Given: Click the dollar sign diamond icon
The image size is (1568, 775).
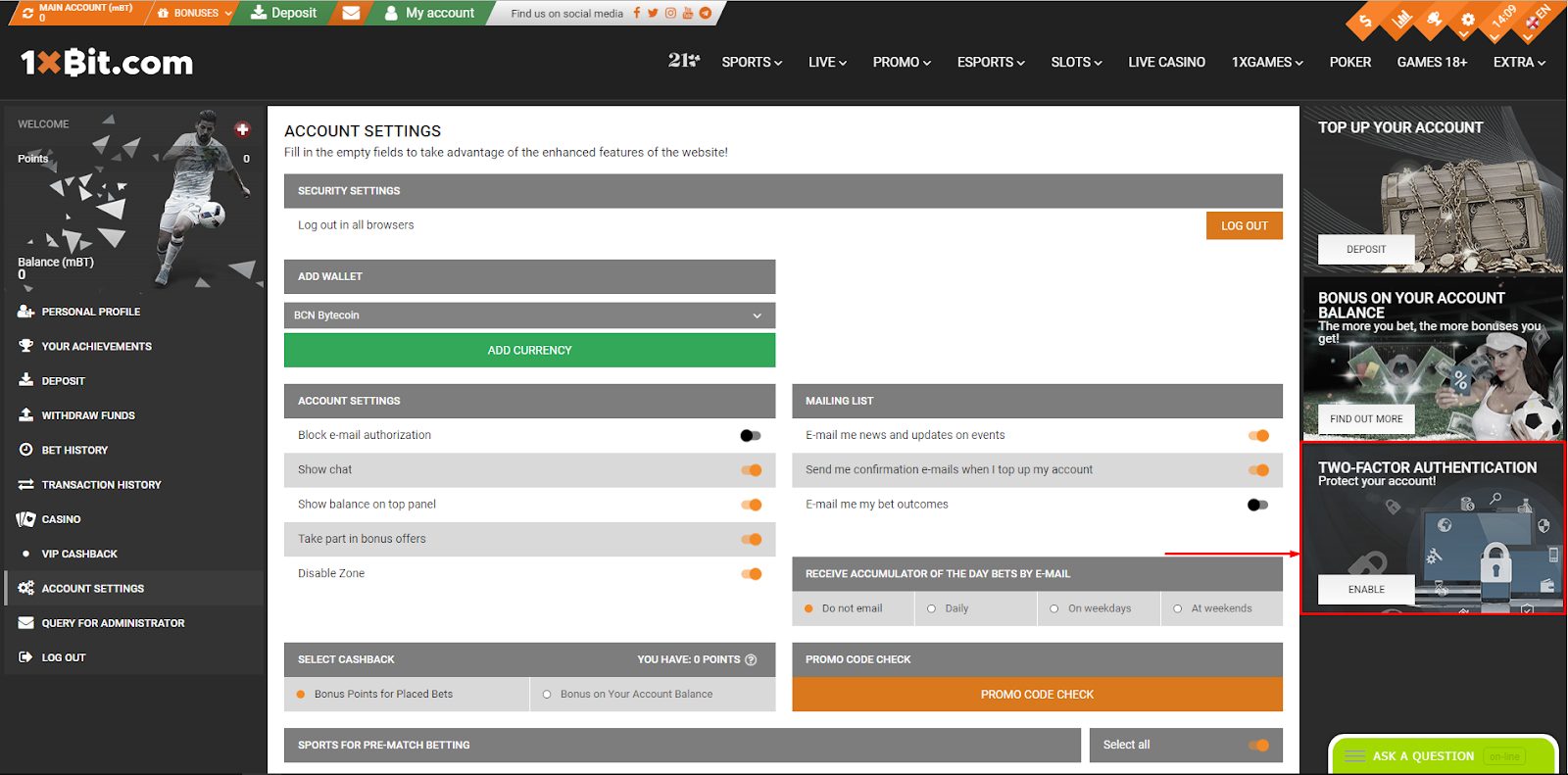Looking at the screenshot, I should 1366,20.
